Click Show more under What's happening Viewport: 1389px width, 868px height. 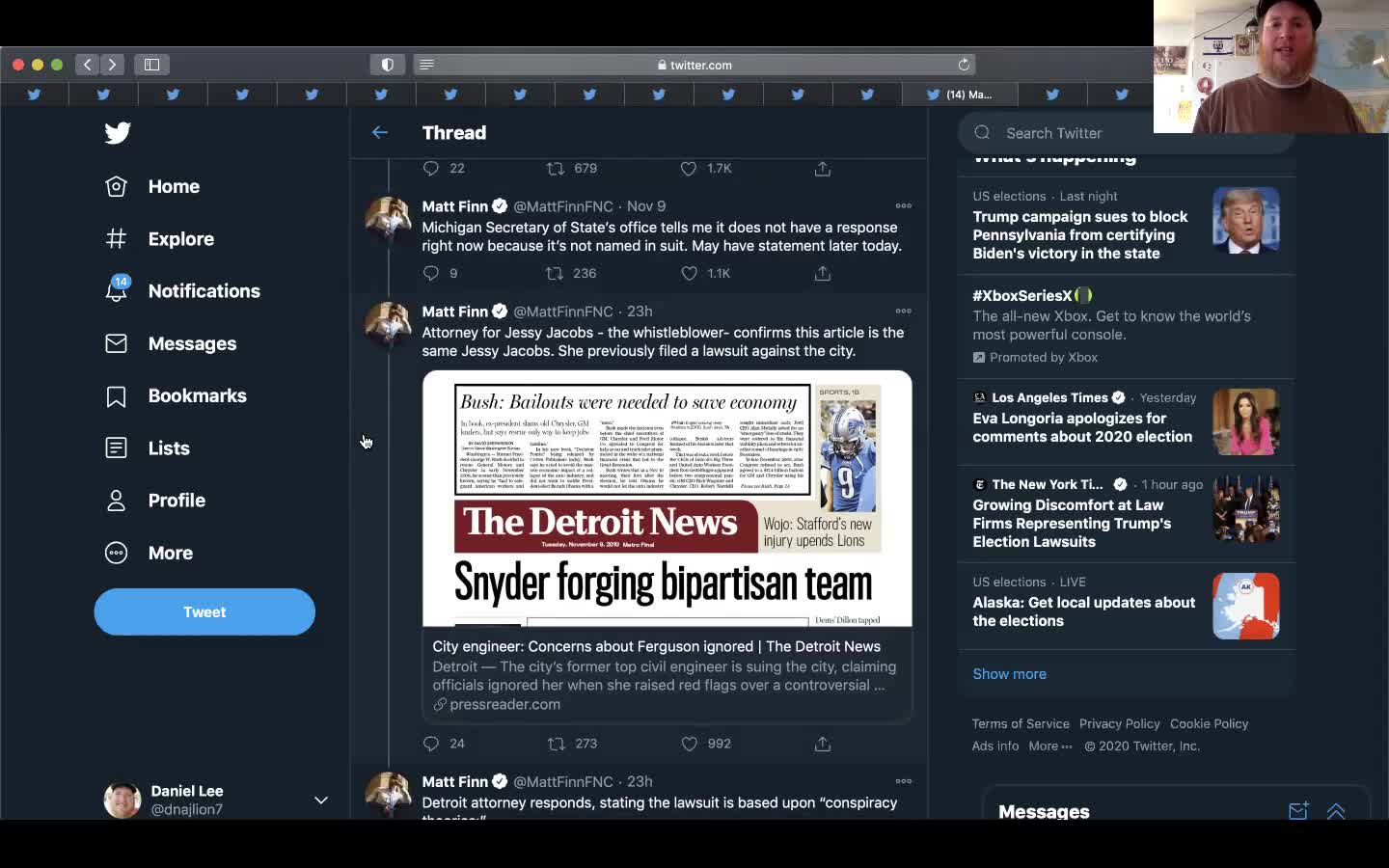(1009, 674)
